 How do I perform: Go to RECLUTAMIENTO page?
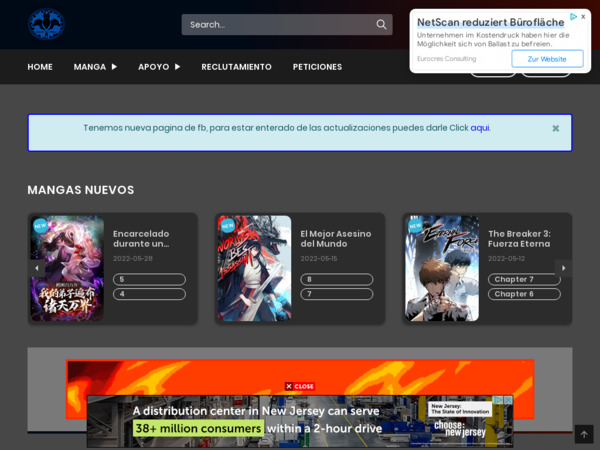(236, 67)
